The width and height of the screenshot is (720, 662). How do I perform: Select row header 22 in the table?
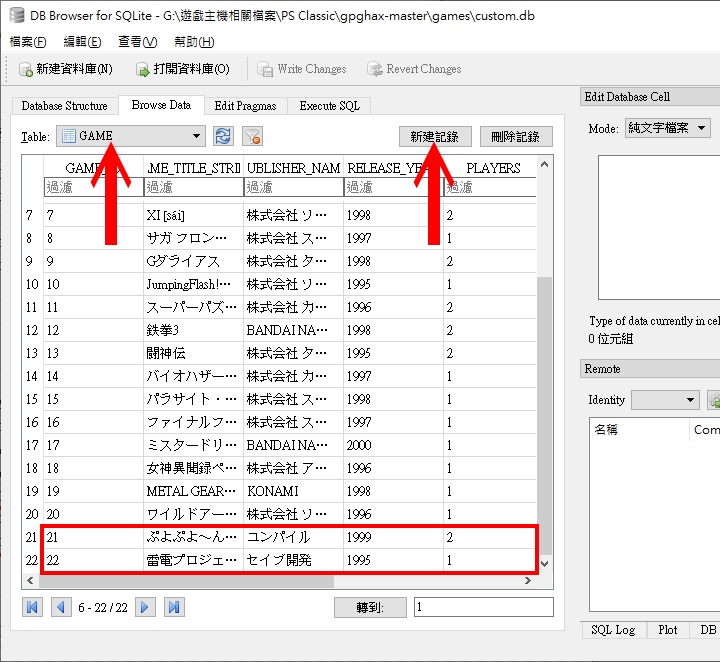tap(32, 560)
